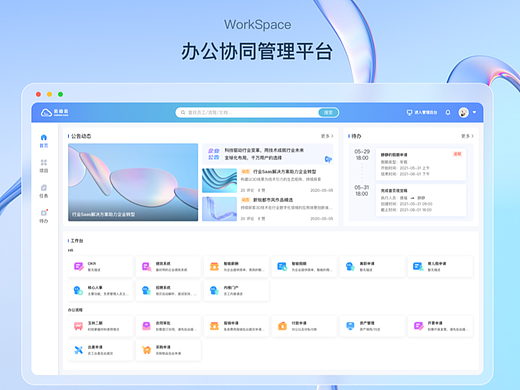The width and height of the screenshot is (520, 390).
Task: Open the 05-31 to-do card
Action: tap(421, 200)
